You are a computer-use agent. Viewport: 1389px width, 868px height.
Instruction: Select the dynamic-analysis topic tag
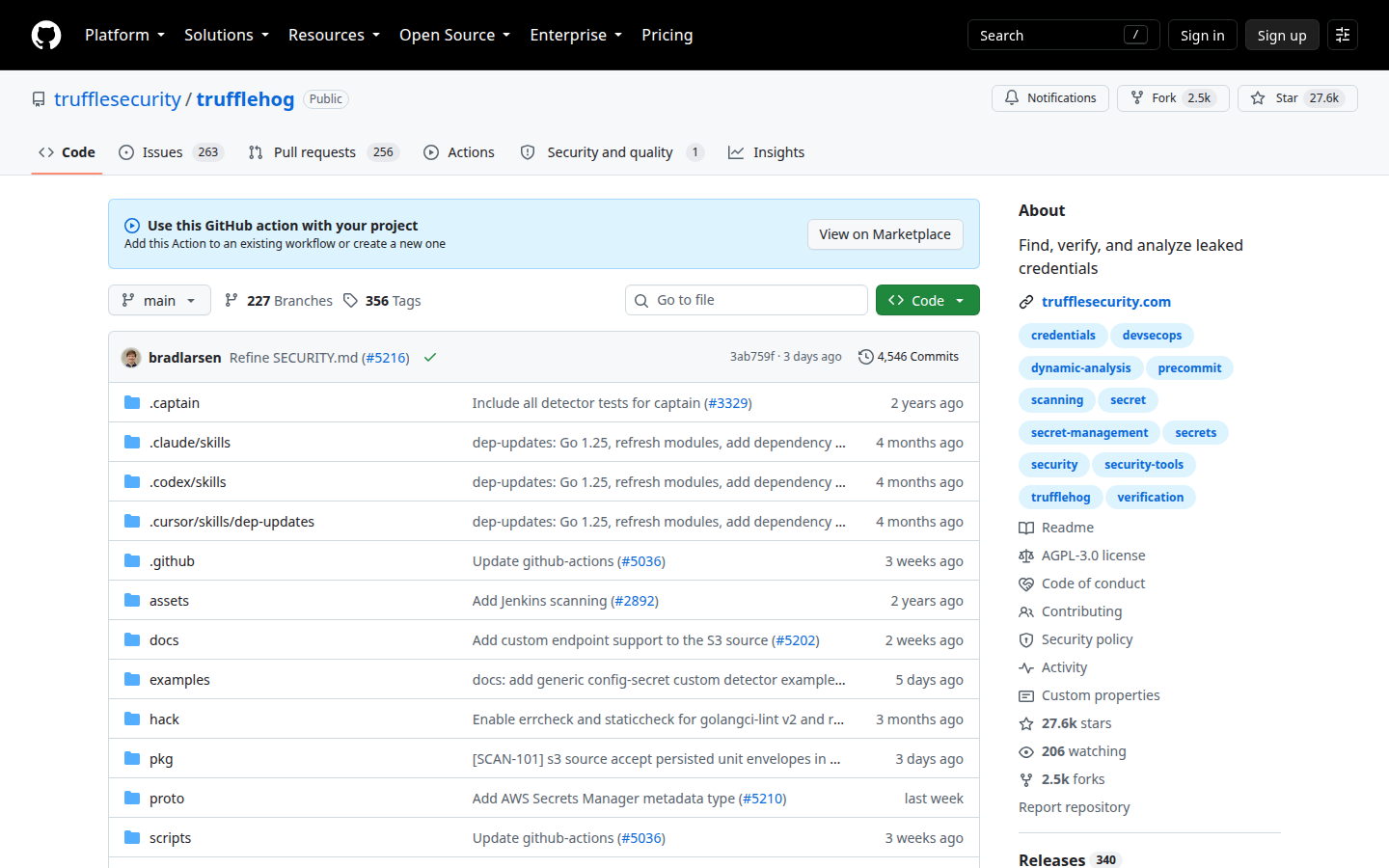(x=1080, y=368)
